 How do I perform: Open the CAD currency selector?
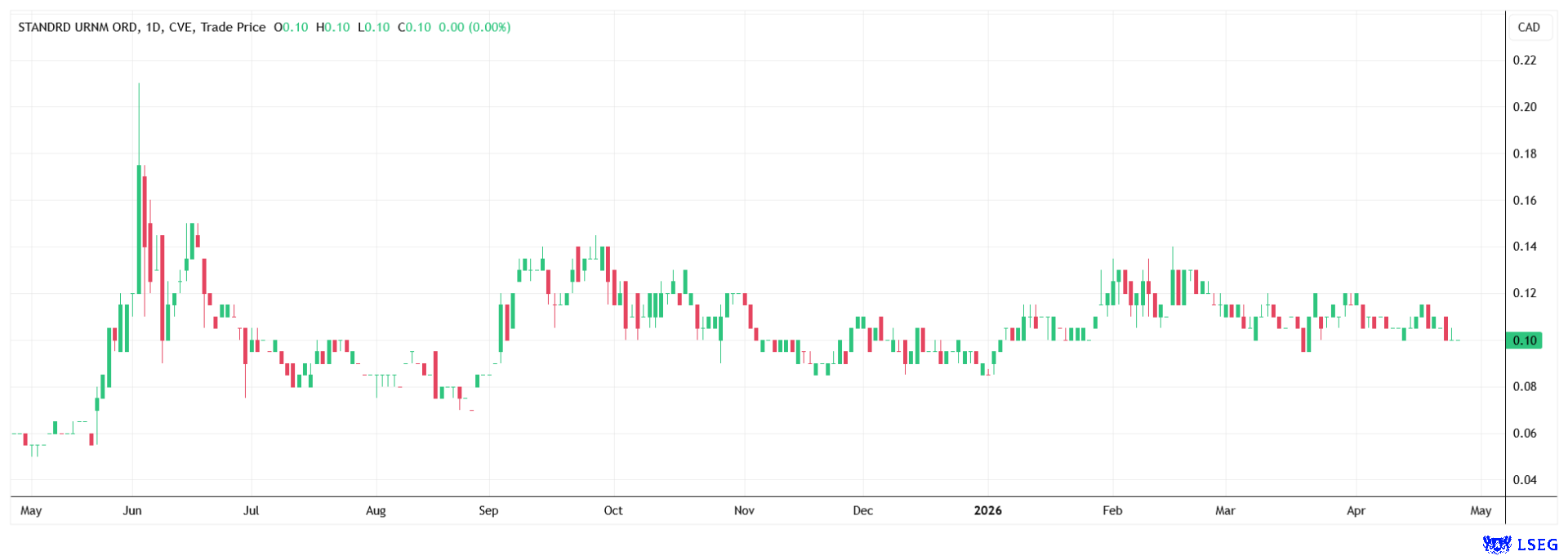point(1529,27)
